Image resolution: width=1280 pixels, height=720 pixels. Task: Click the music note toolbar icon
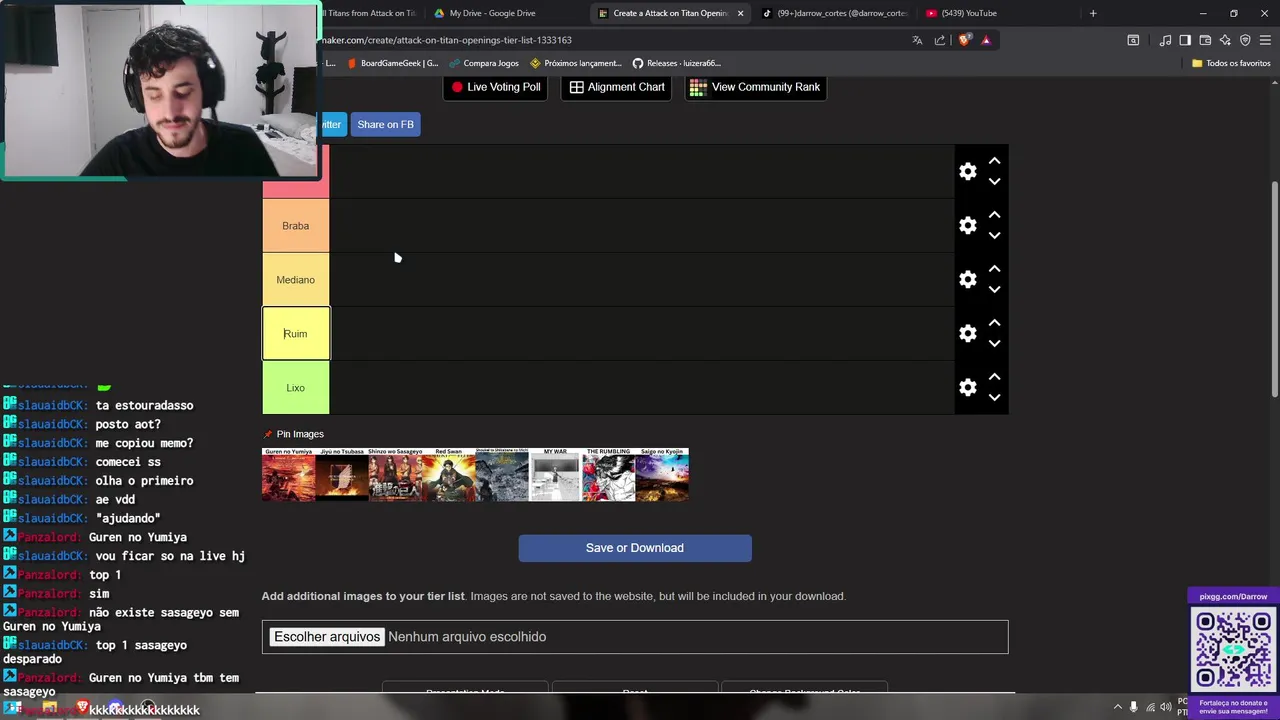(1165, 40)
